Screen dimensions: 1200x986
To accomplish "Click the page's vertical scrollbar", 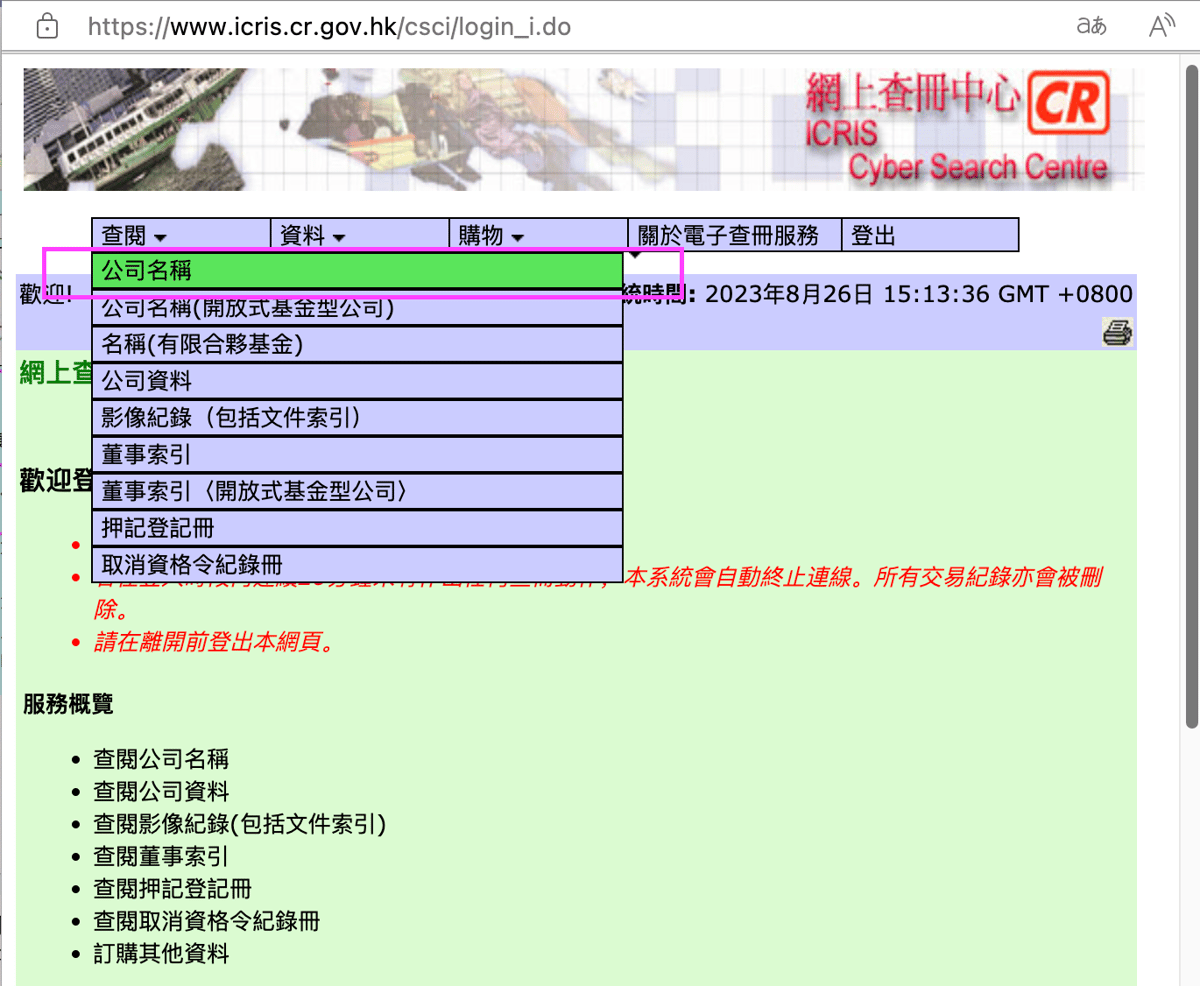I will click(x=1191, y=400).
